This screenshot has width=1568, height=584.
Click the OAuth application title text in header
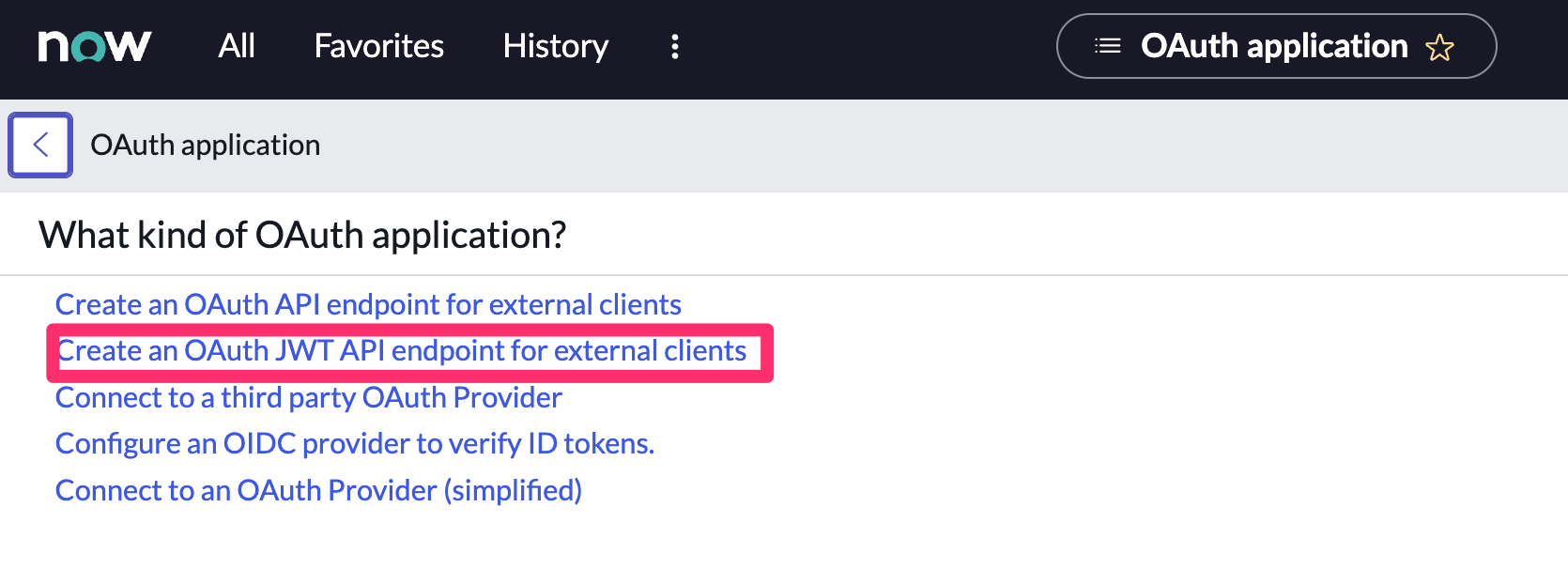[1273, 45]
